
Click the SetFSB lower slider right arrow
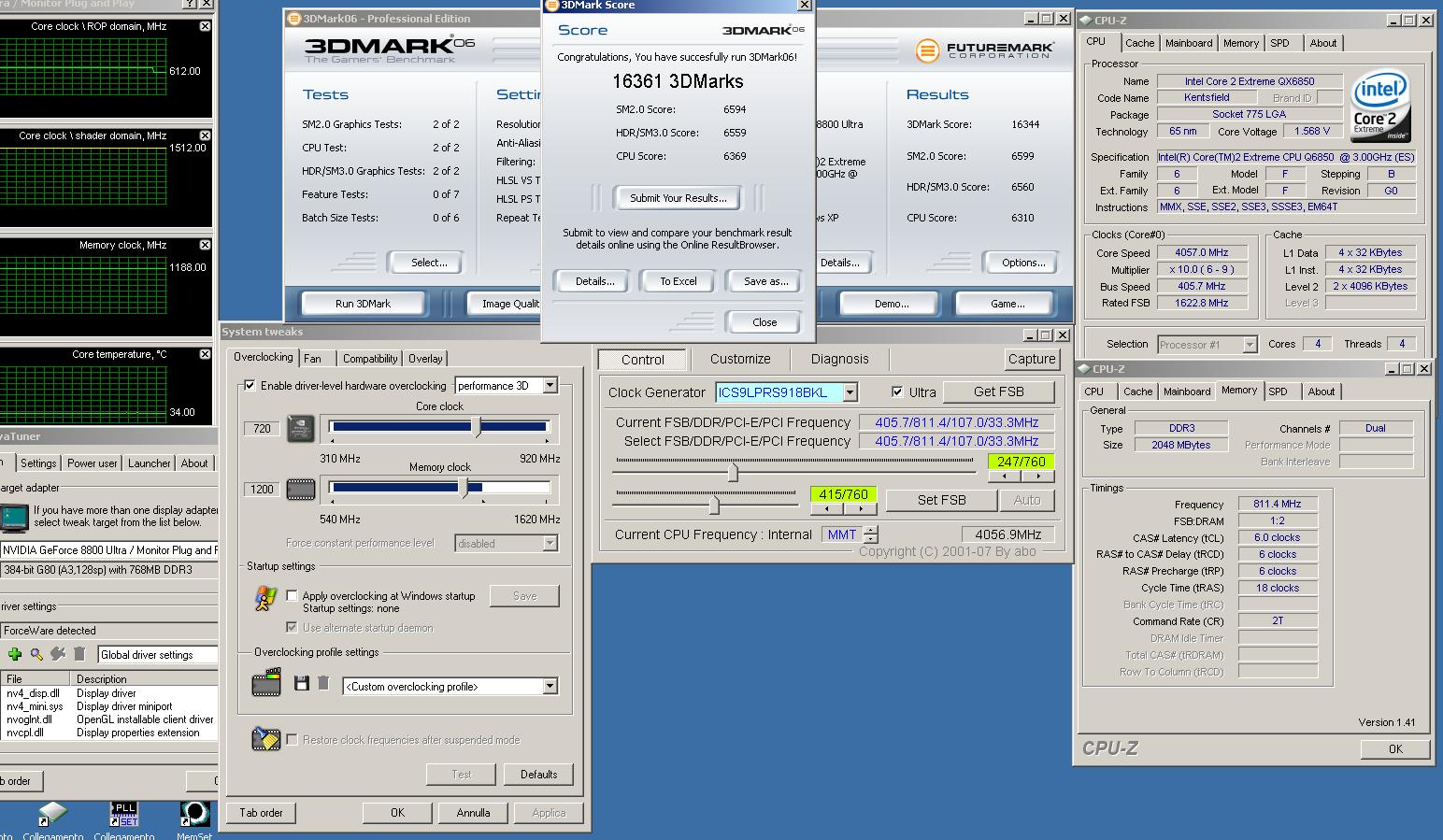(860, 509)
